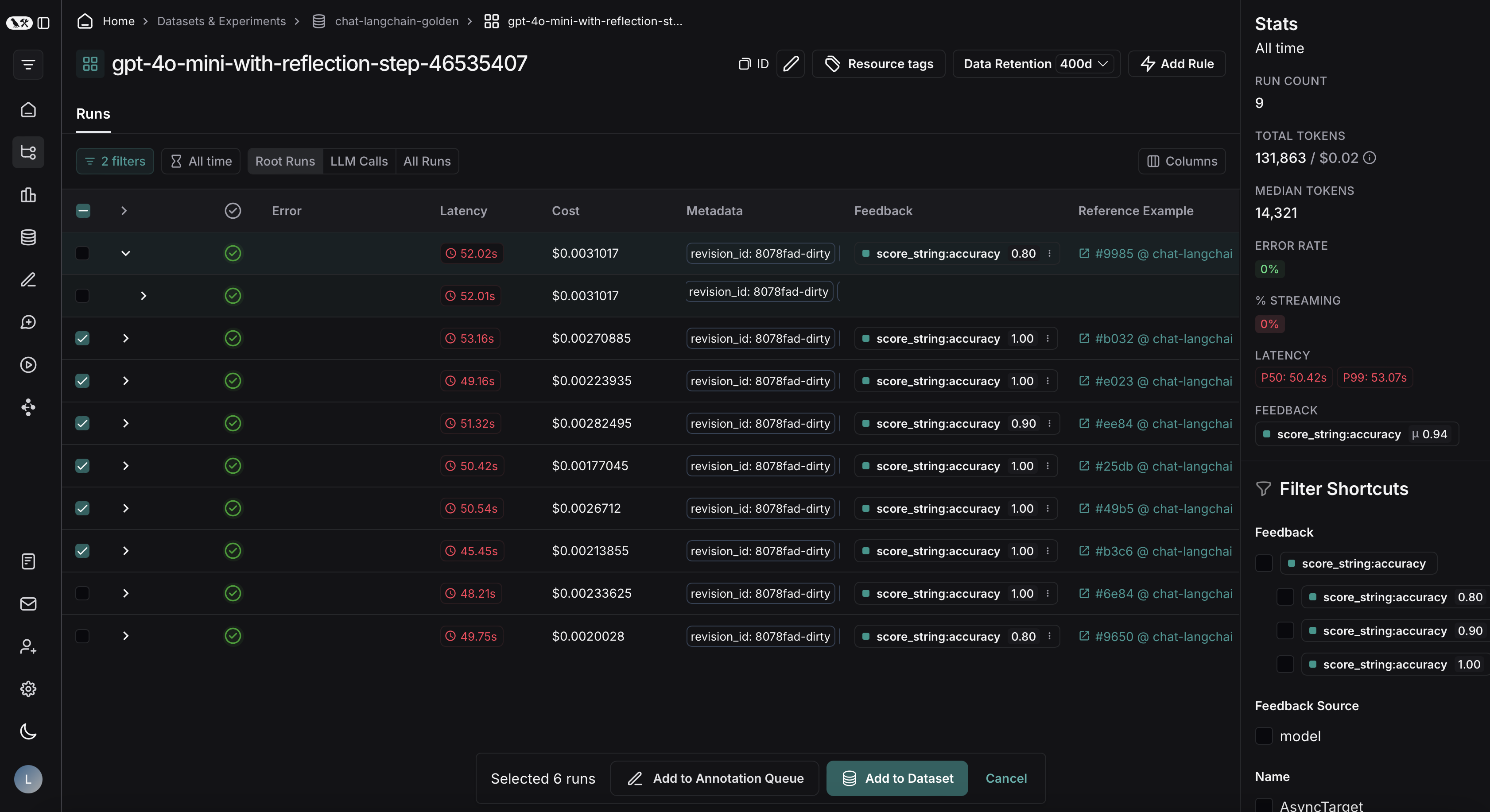Check the 48.21s latency run checkbox

[x=83, y=593]
